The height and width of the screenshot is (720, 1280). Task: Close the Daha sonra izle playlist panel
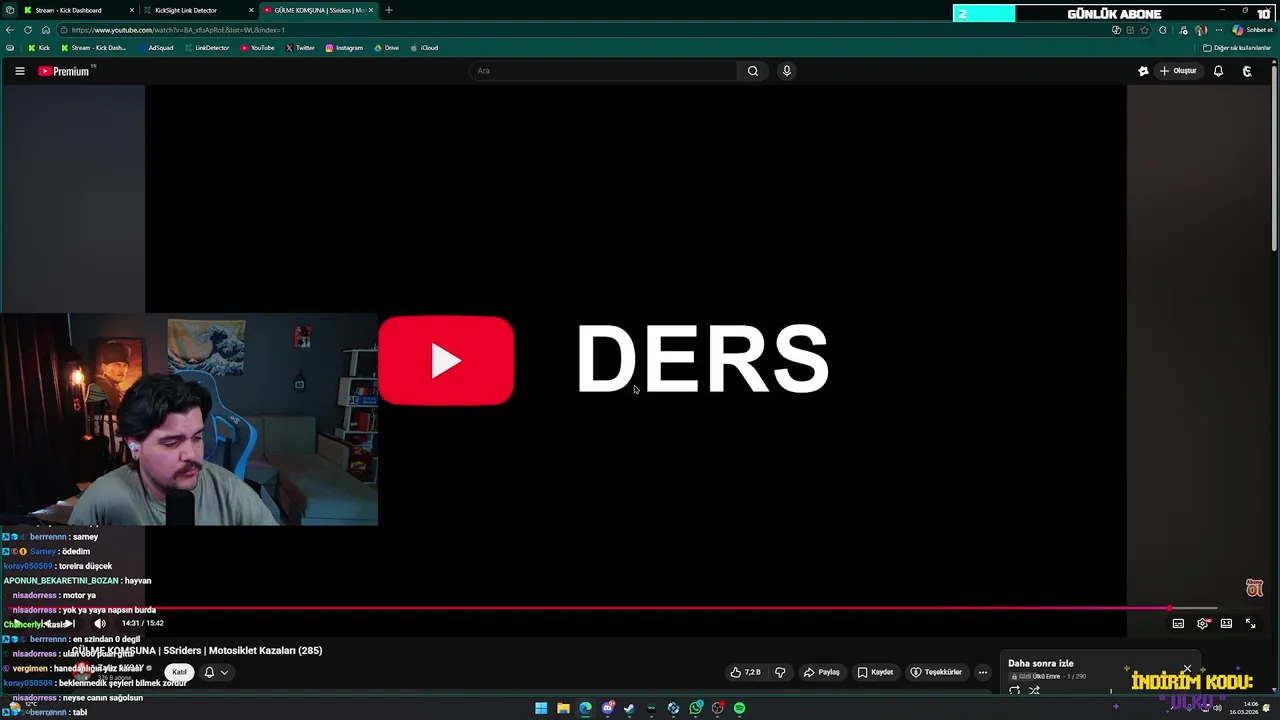tap(1187, 669)
